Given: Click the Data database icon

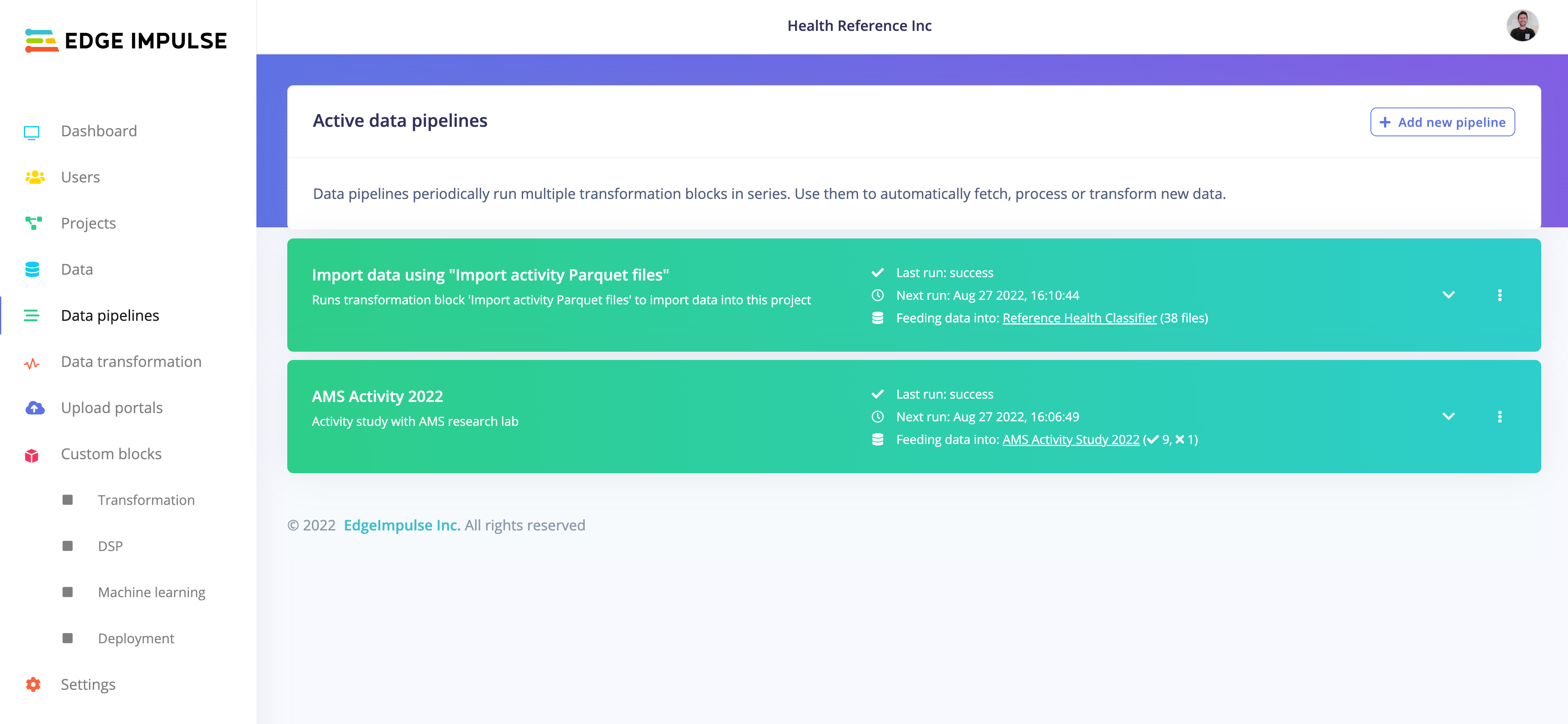Looking at the screenshot, I should coord(32,269).
